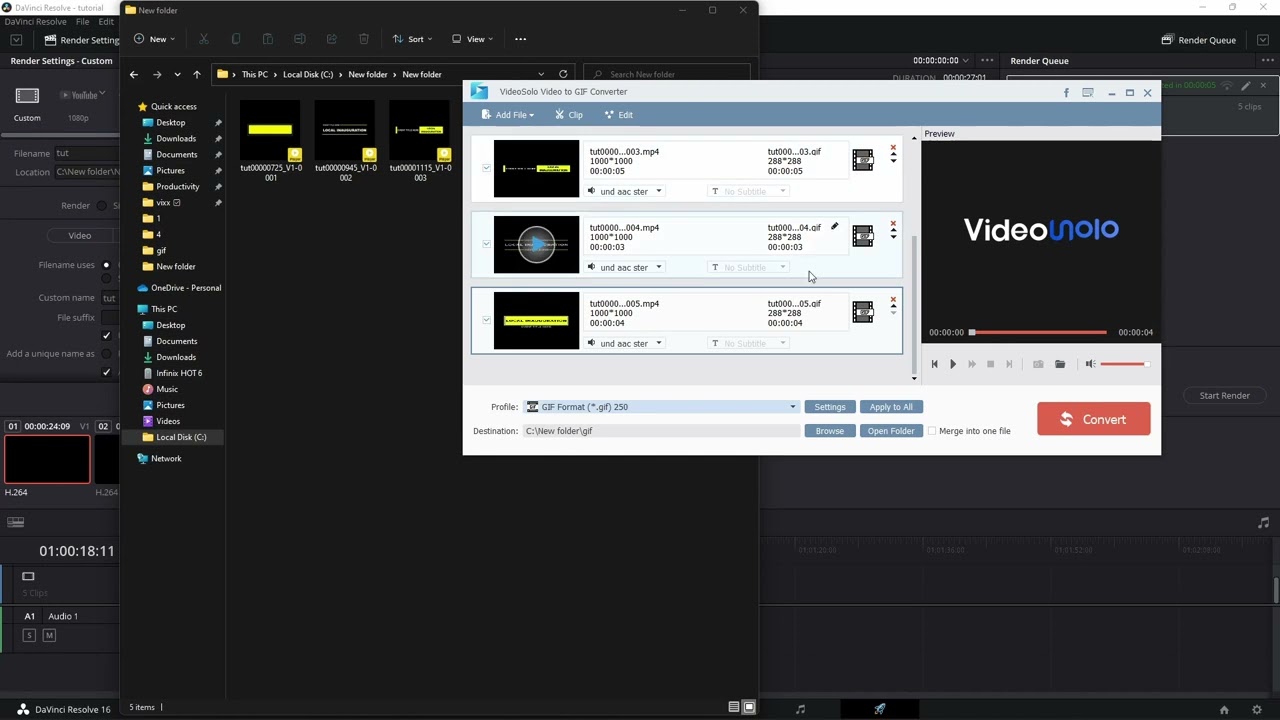The image size is (1280, 720).
Task: Rename icon in File Explorer toolbar
Action: pos(300,39)
